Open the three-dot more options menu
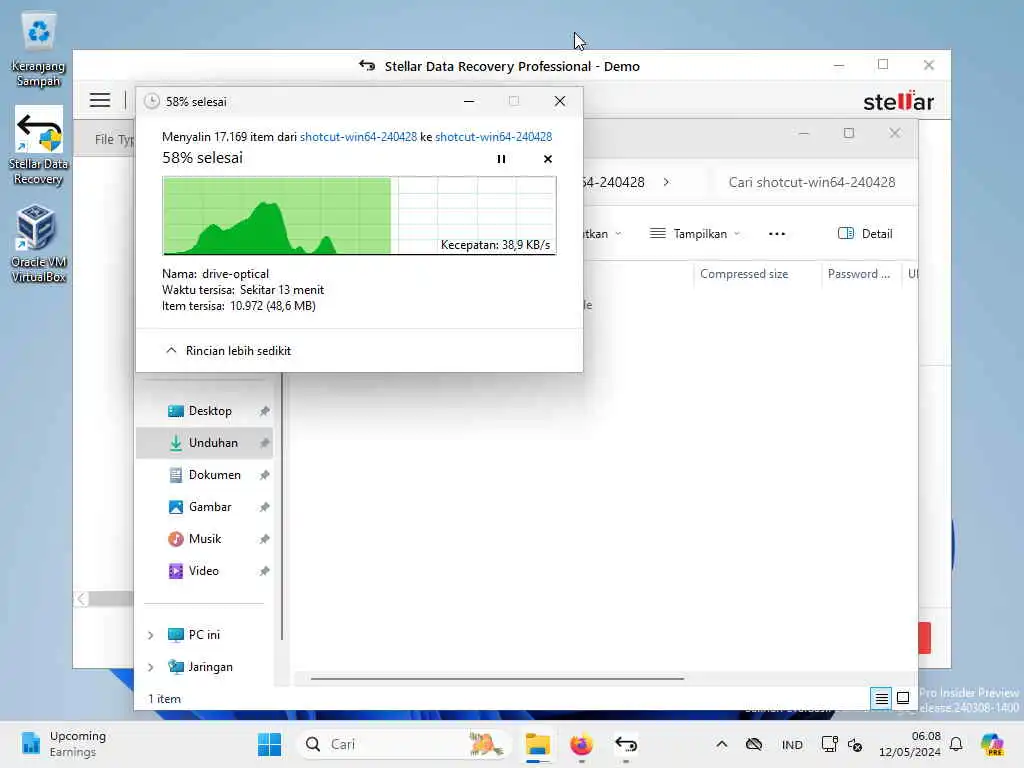 [x=776, y=234]
